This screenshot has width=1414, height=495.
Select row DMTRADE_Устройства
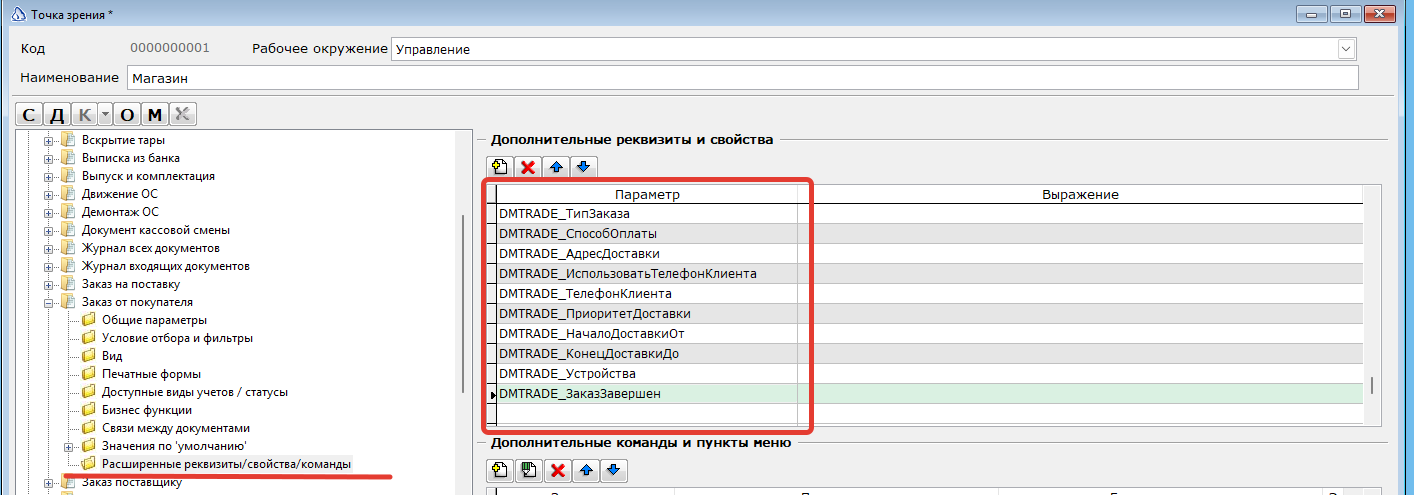[647, 373]
